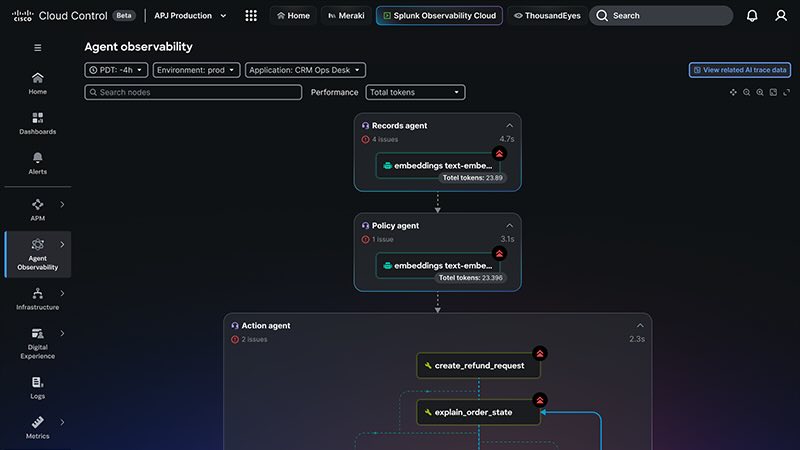Click Records agent '4 issues' text

(385, 139)
